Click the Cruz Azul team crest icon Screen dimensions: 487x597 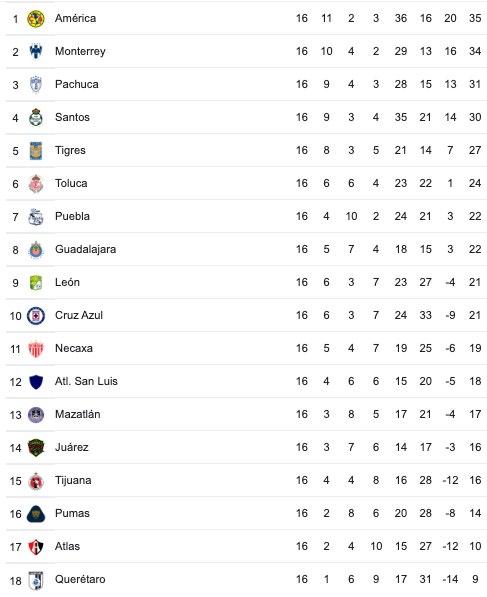point(36,316)
